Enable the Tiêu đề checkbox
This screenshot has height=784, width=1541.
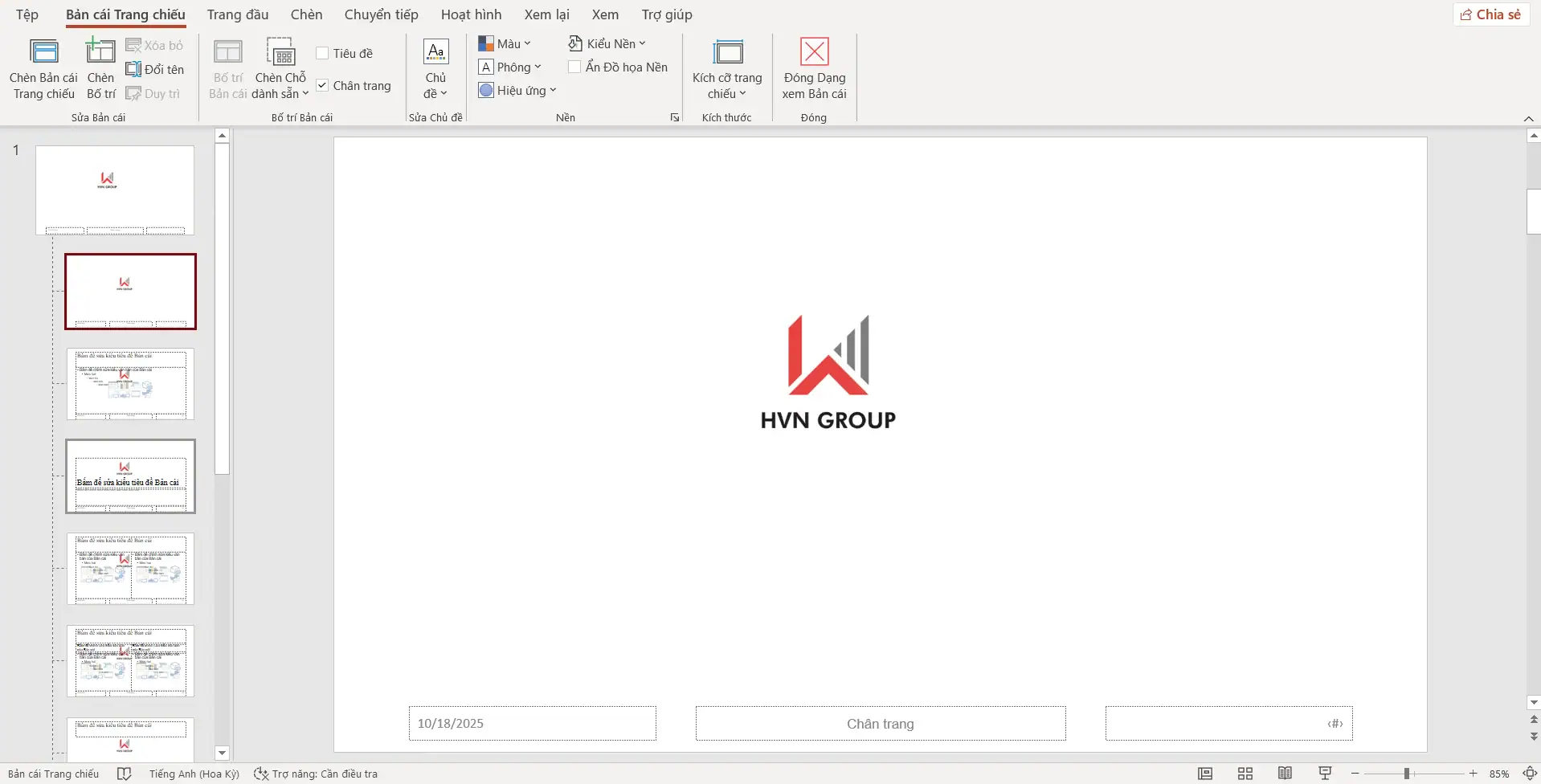point(322,52)
